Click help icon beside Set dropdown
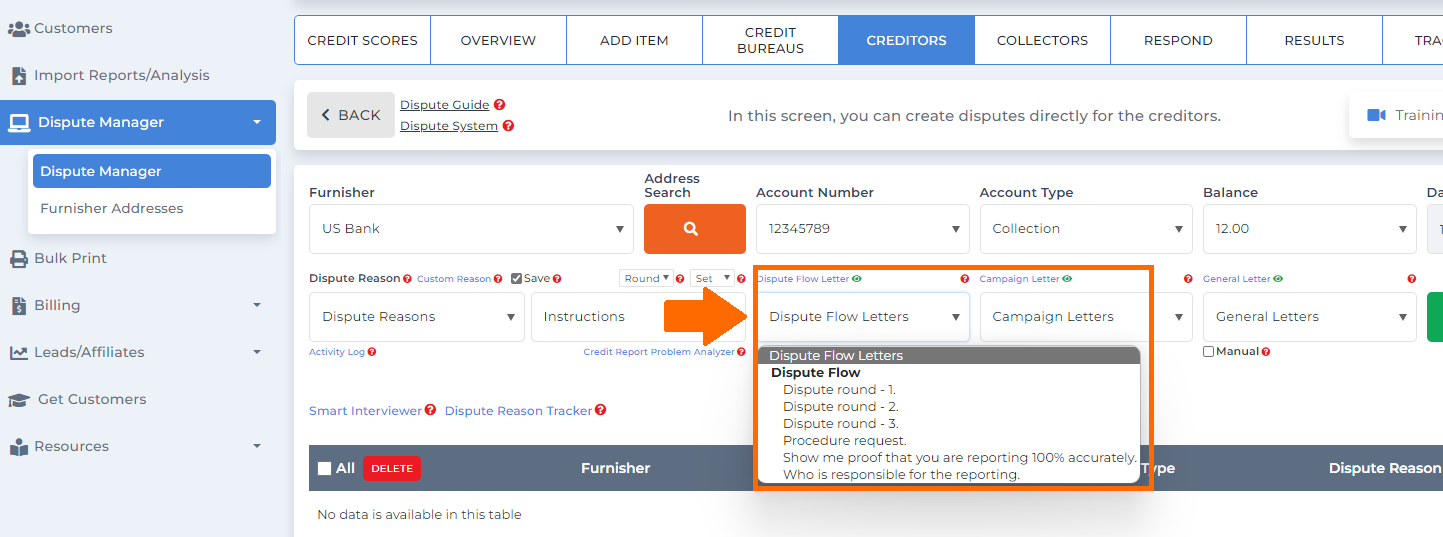Image resolution: width=1443 pixels, height=537 pixels. tap(742, 279)
